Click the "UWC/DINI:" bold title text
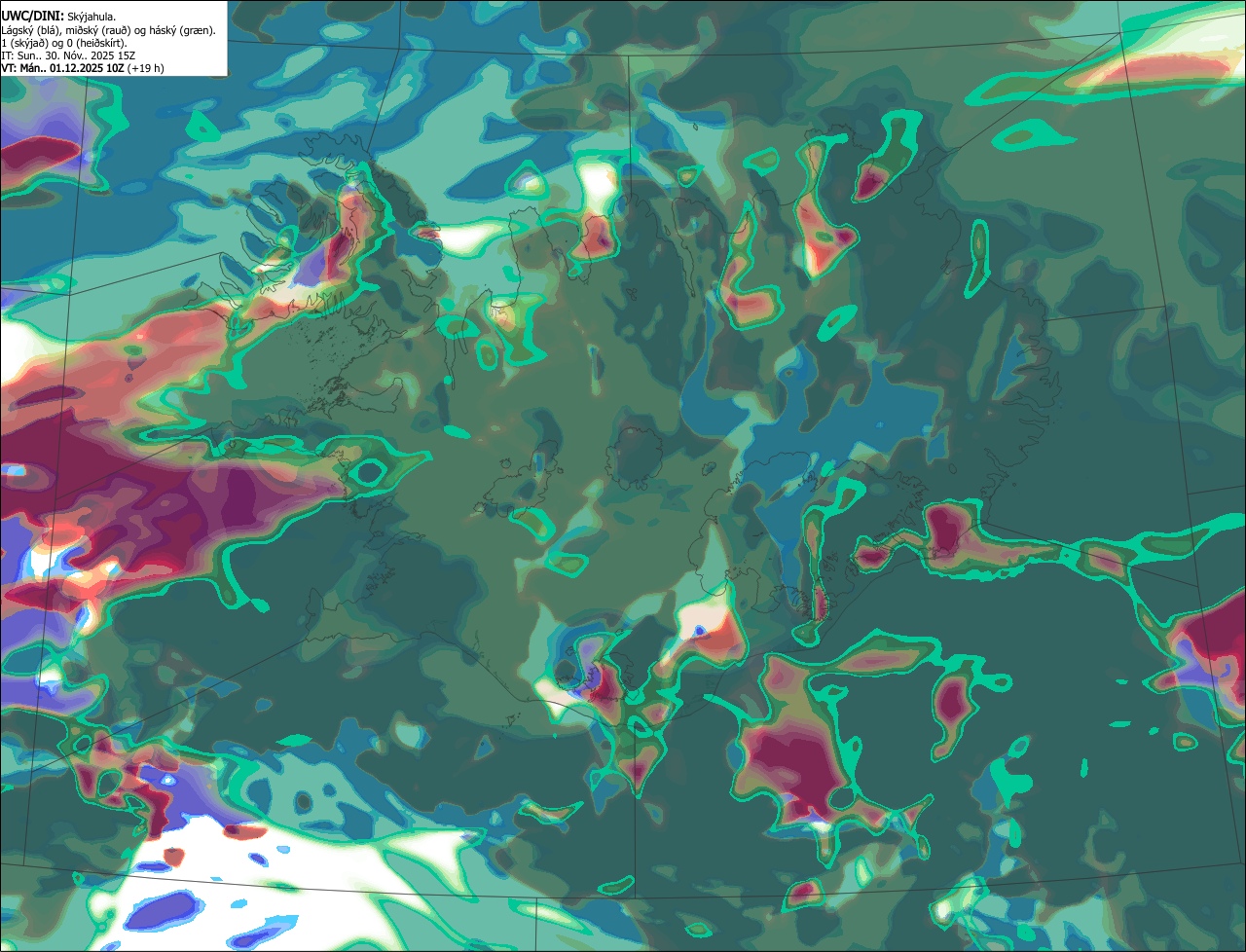1246x952 pixels. [33, 17]
